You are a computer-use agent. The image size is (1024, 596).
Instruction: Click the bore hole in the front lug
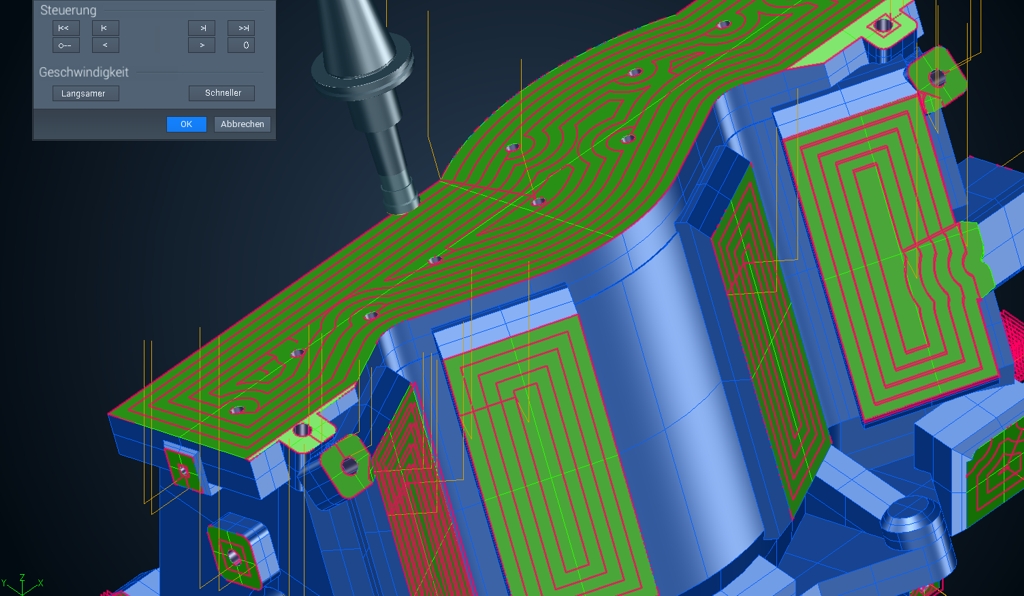[x=302, y=430]
